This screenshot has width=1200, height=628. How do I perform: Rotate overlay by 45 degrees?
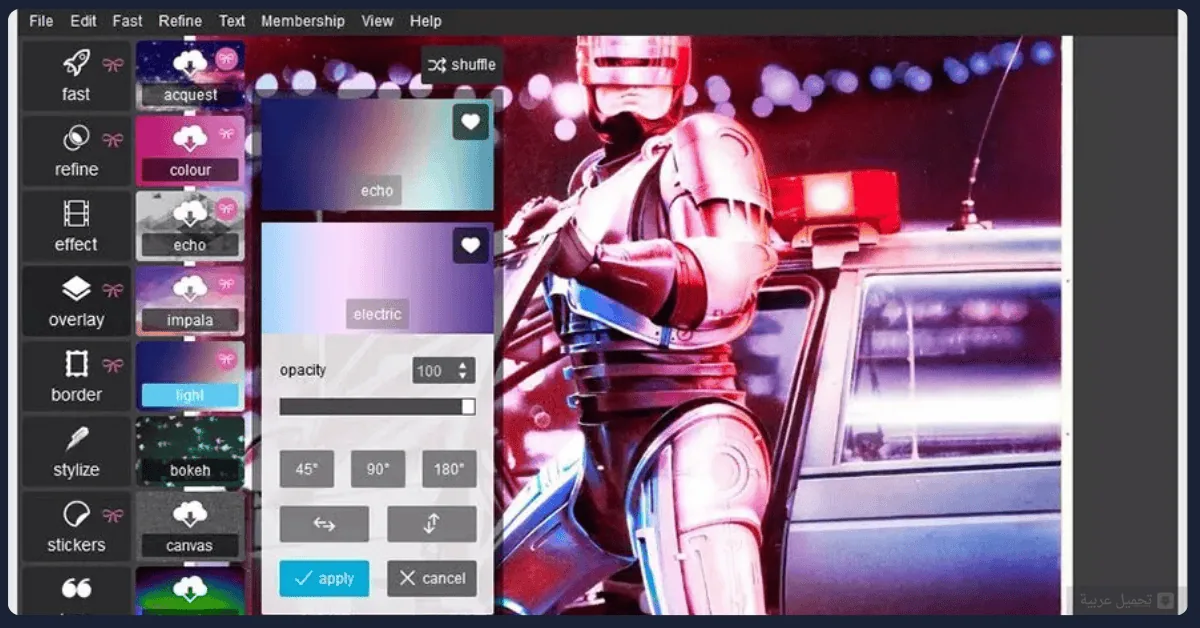click(x=307, y=469)
